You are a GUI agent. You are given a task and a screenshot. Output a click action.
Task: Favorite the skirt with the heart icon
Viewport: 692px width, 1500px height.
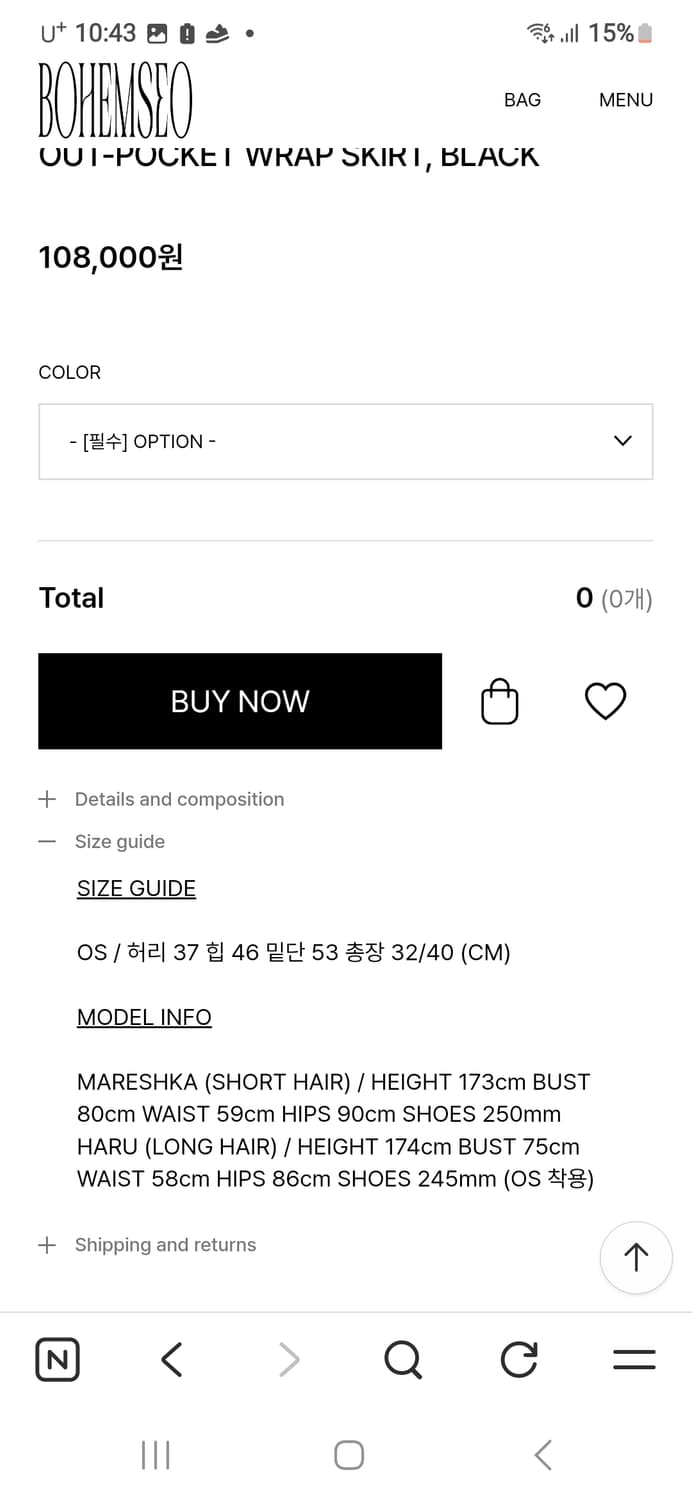604,701
